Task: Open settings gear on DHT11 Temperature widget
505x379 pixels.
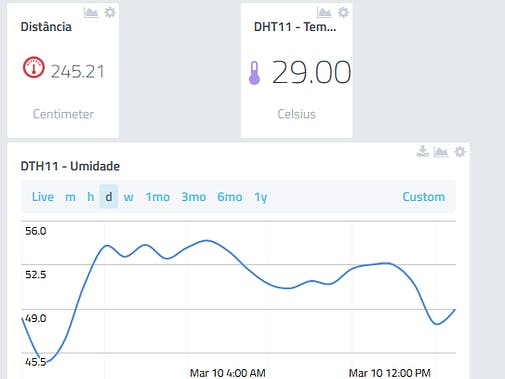Action: tap(343, 13)
